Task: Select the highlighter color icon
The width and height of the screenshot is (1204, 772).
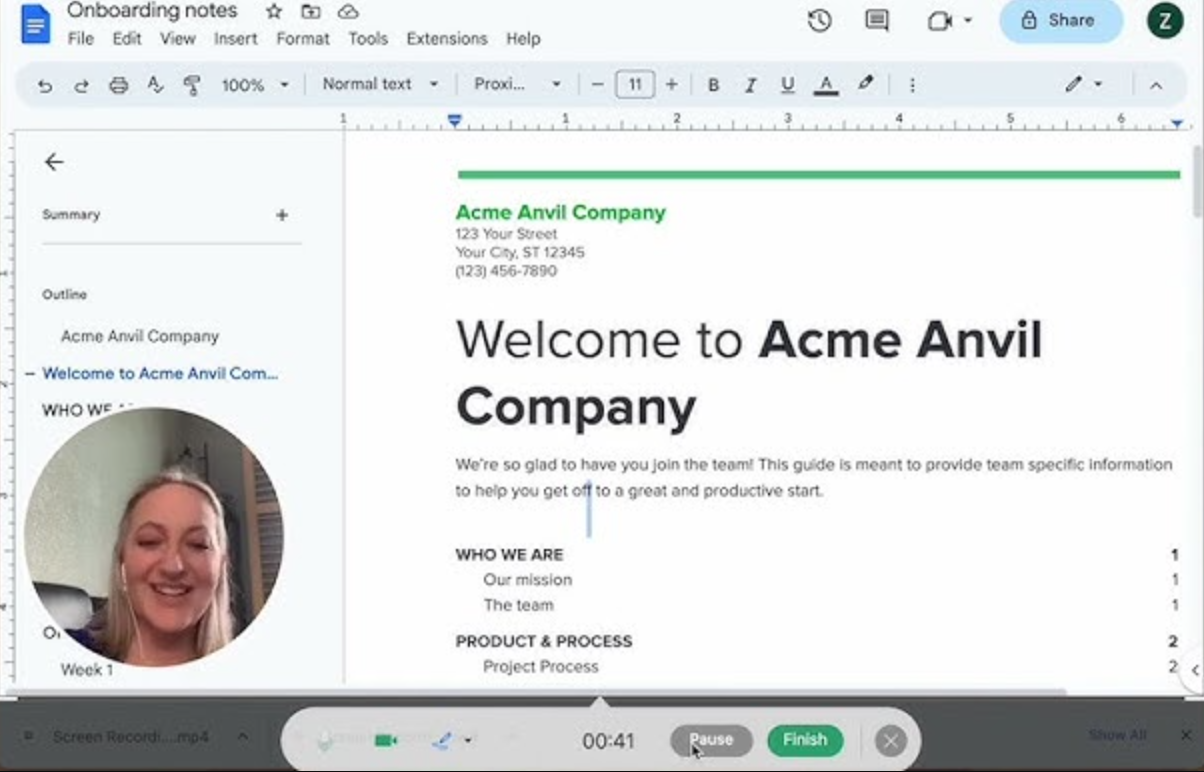Action: [866, 84]
